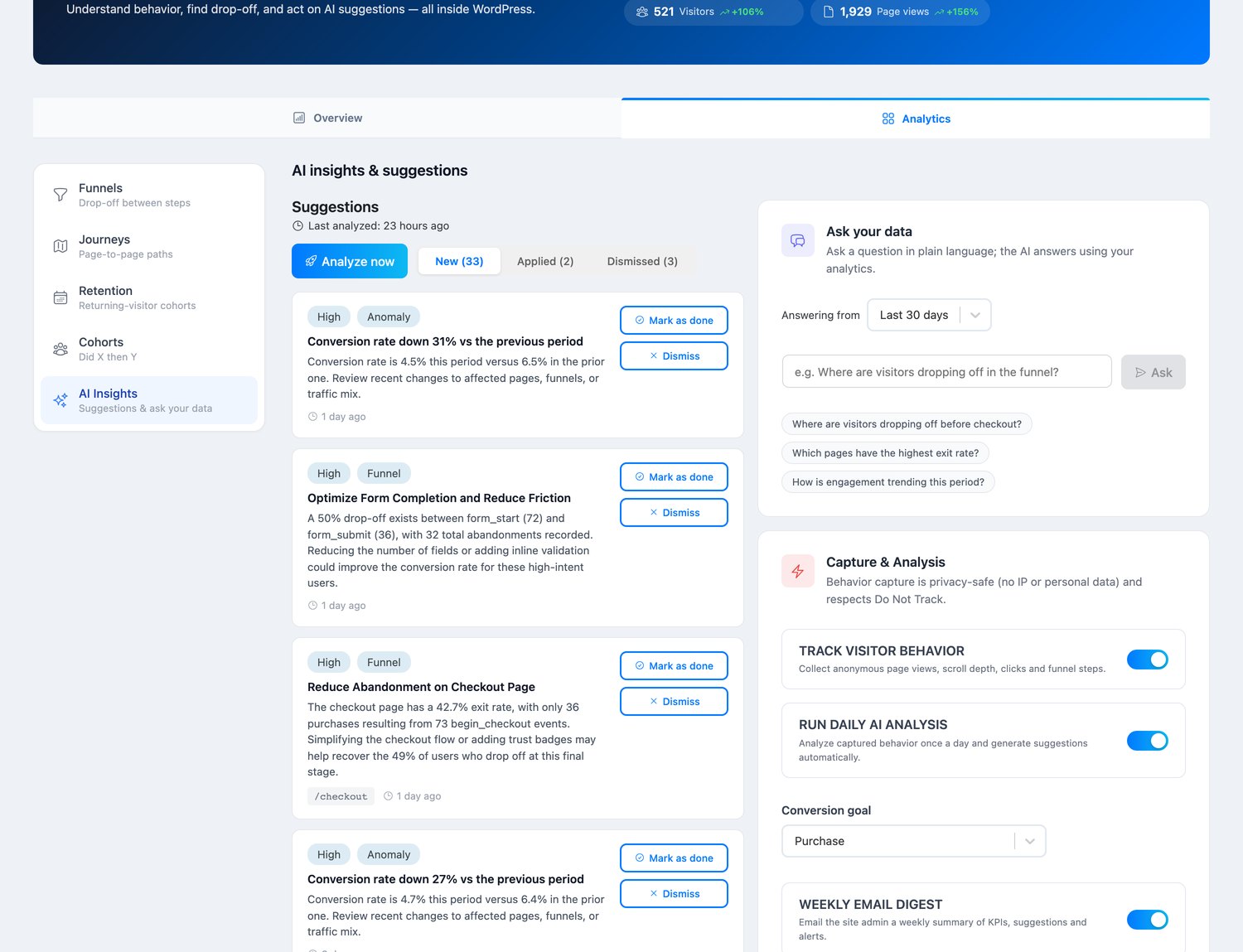The height and width of the screenshot is (952, 1243).
Task: Open the Cohorts sidebar section
Action: pos(149,349)
